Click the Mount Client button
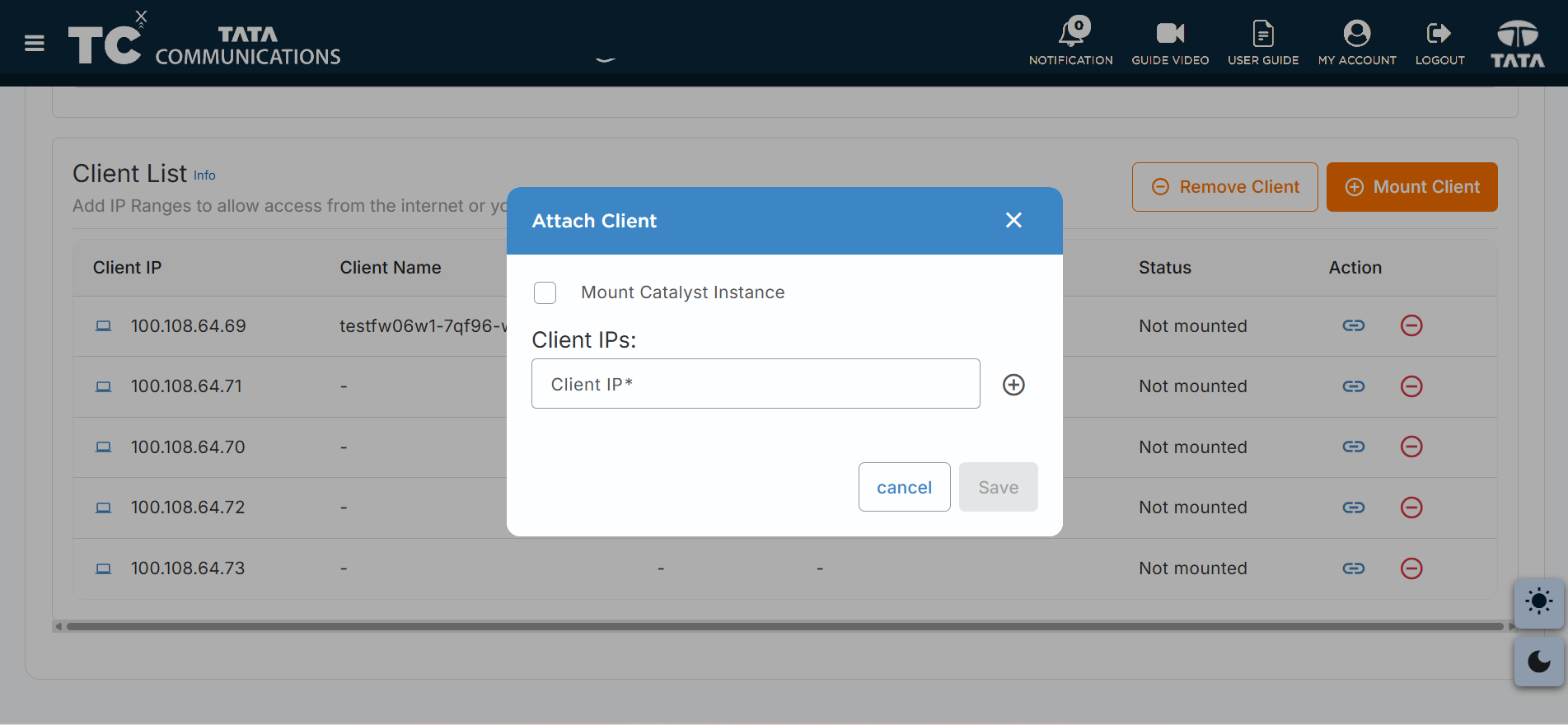Viewport: 1568px width, 725px height. 1411,187
